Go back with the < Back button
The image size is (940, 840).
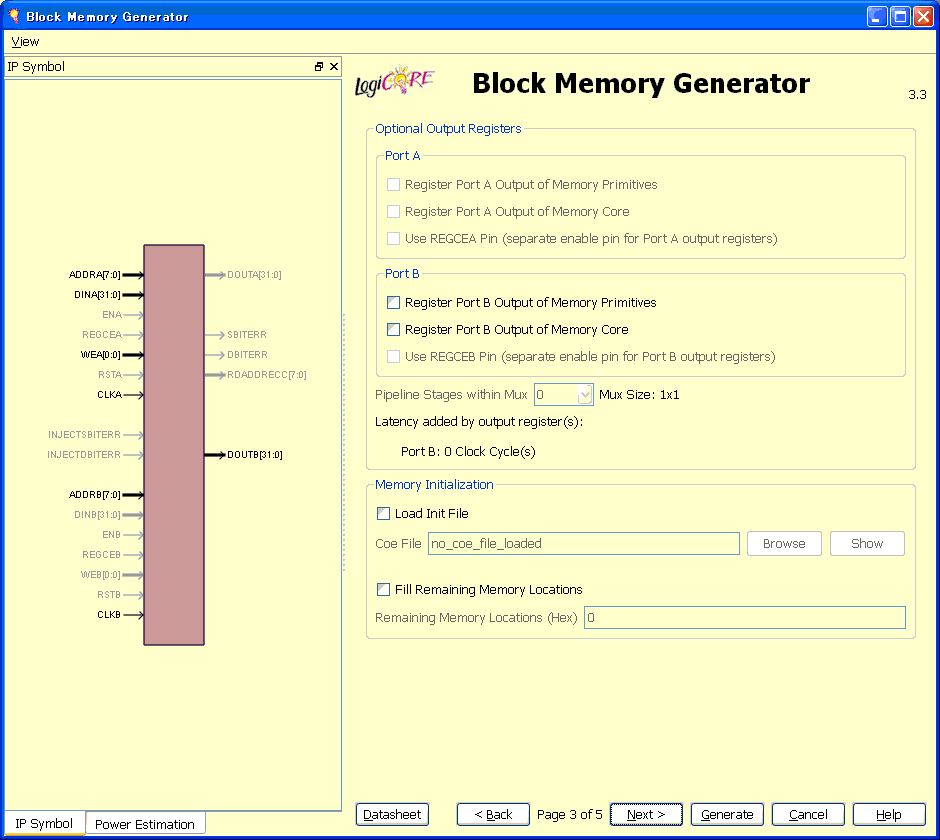(493, 814)
